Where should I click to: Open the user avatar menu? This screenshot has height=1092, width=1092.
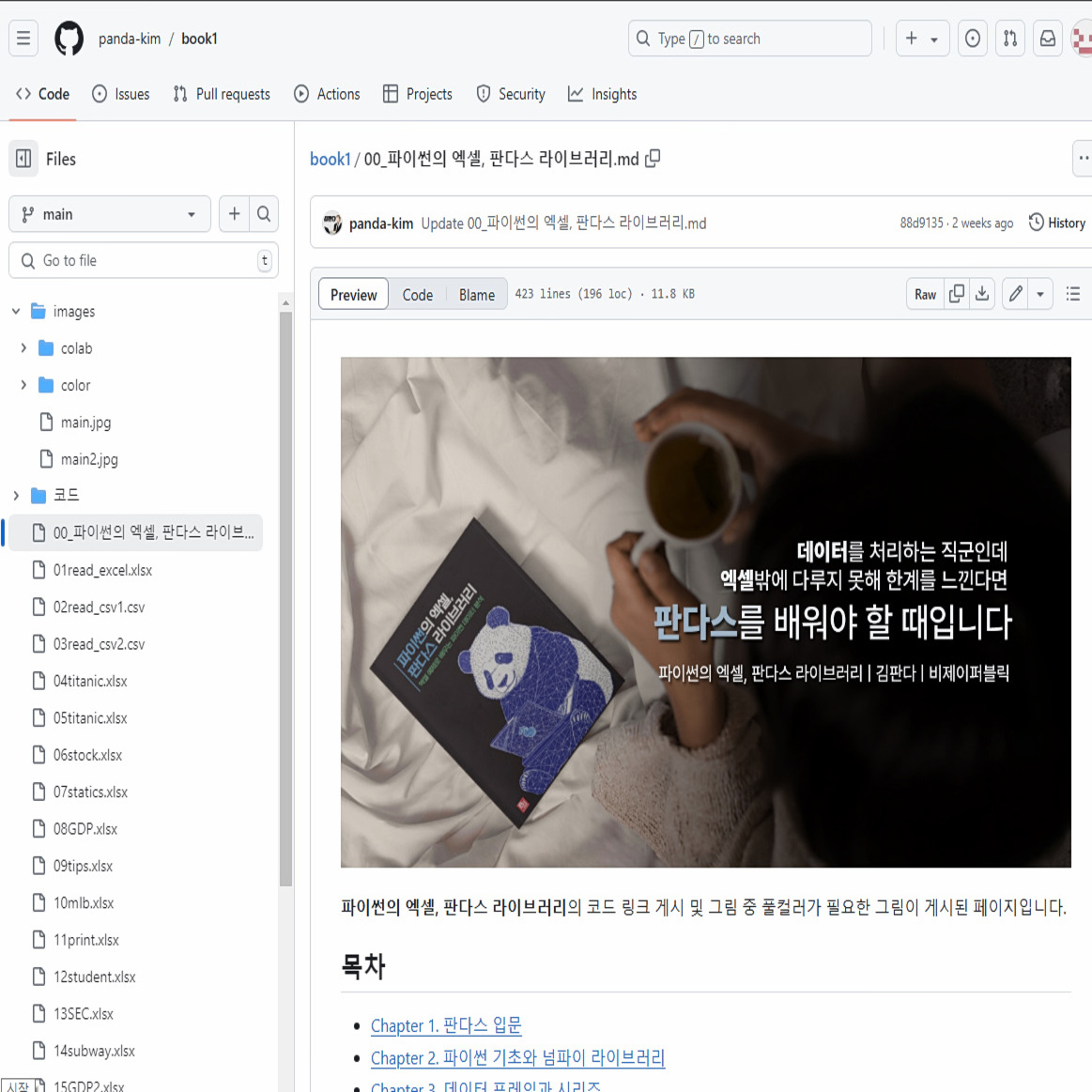pos(1082,38)
